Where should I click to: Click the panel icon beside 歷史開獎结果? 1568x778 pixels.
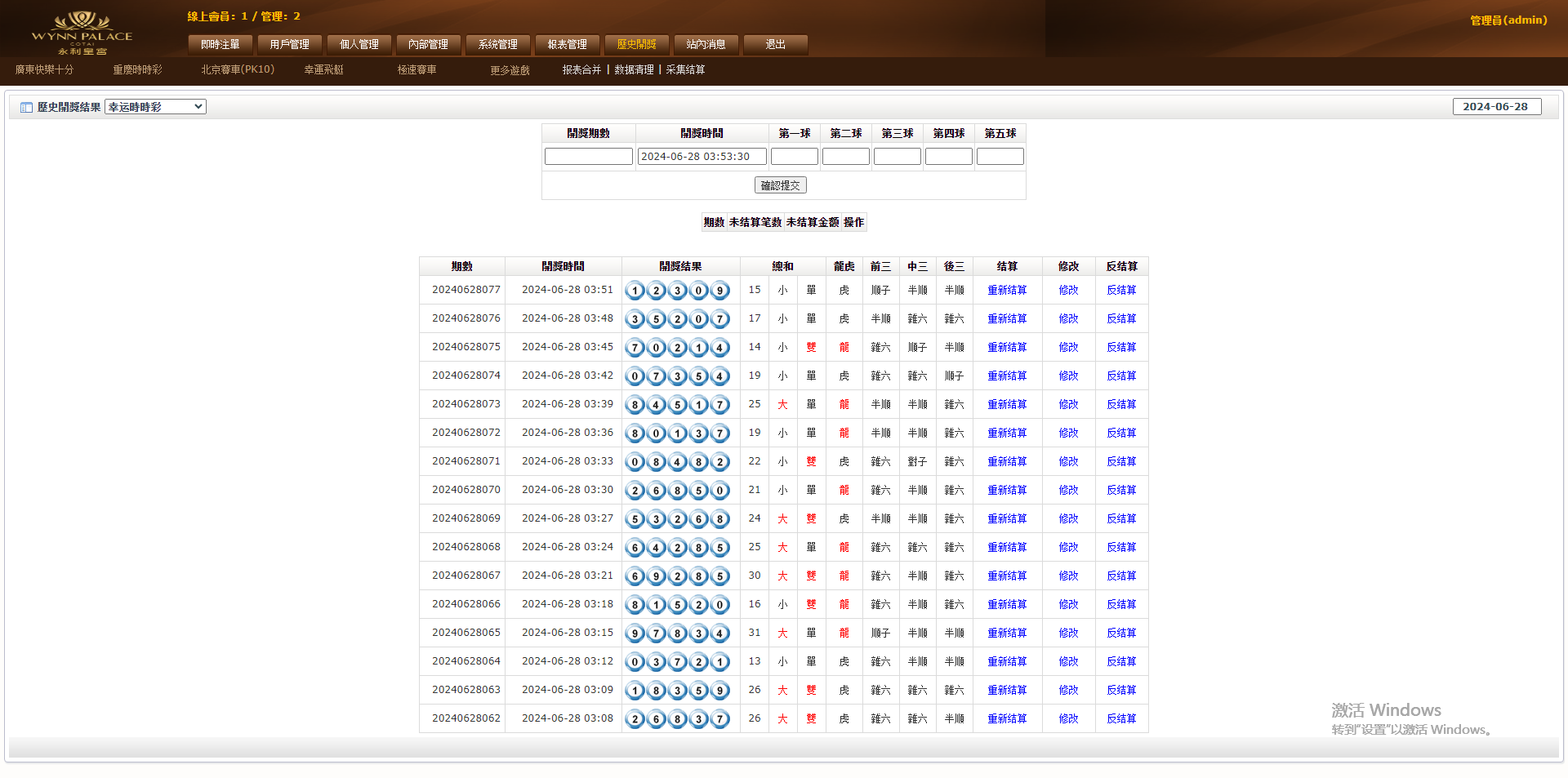coord(26,107)
